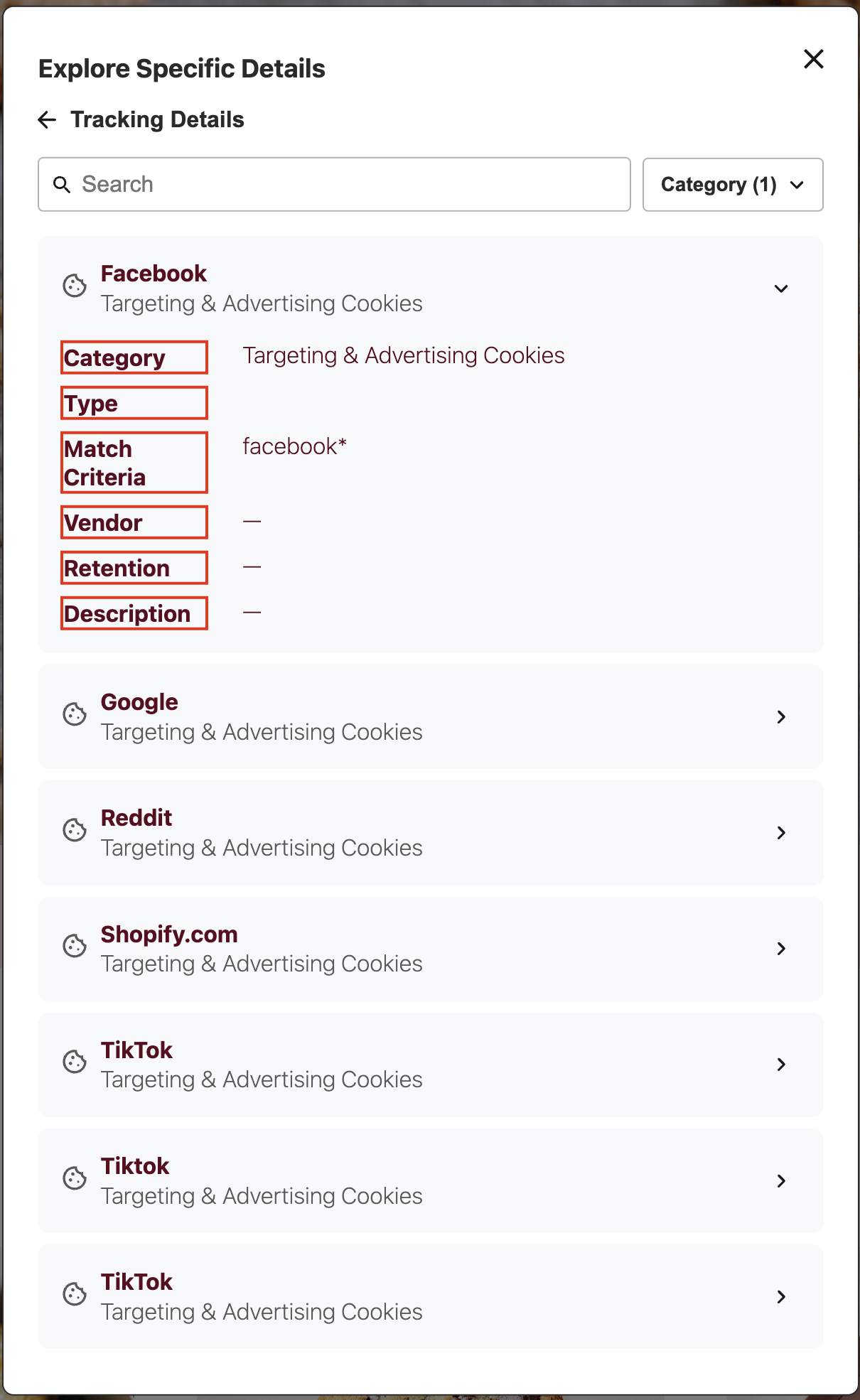The width and height of the screenshot is (860, 1400).
Task: Collapse the Facebook tracking details
Action: (780, 289)
